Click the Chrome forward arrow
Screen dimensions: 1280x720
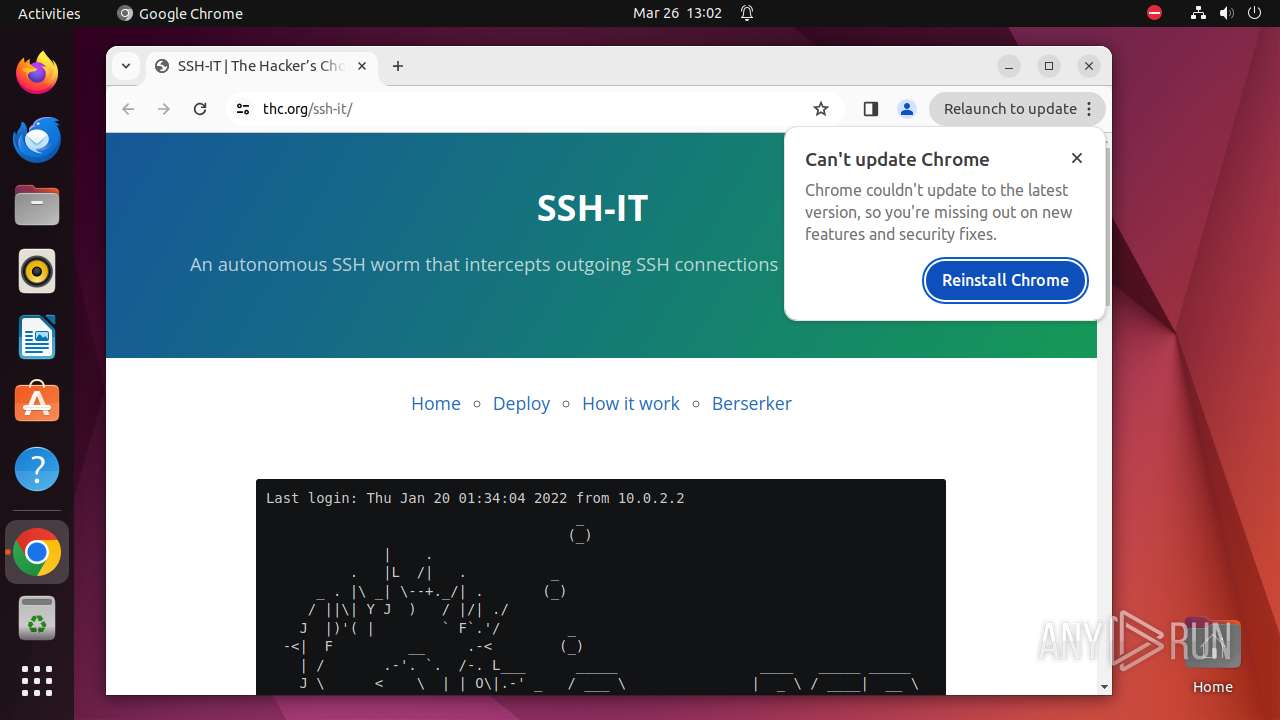164,109
